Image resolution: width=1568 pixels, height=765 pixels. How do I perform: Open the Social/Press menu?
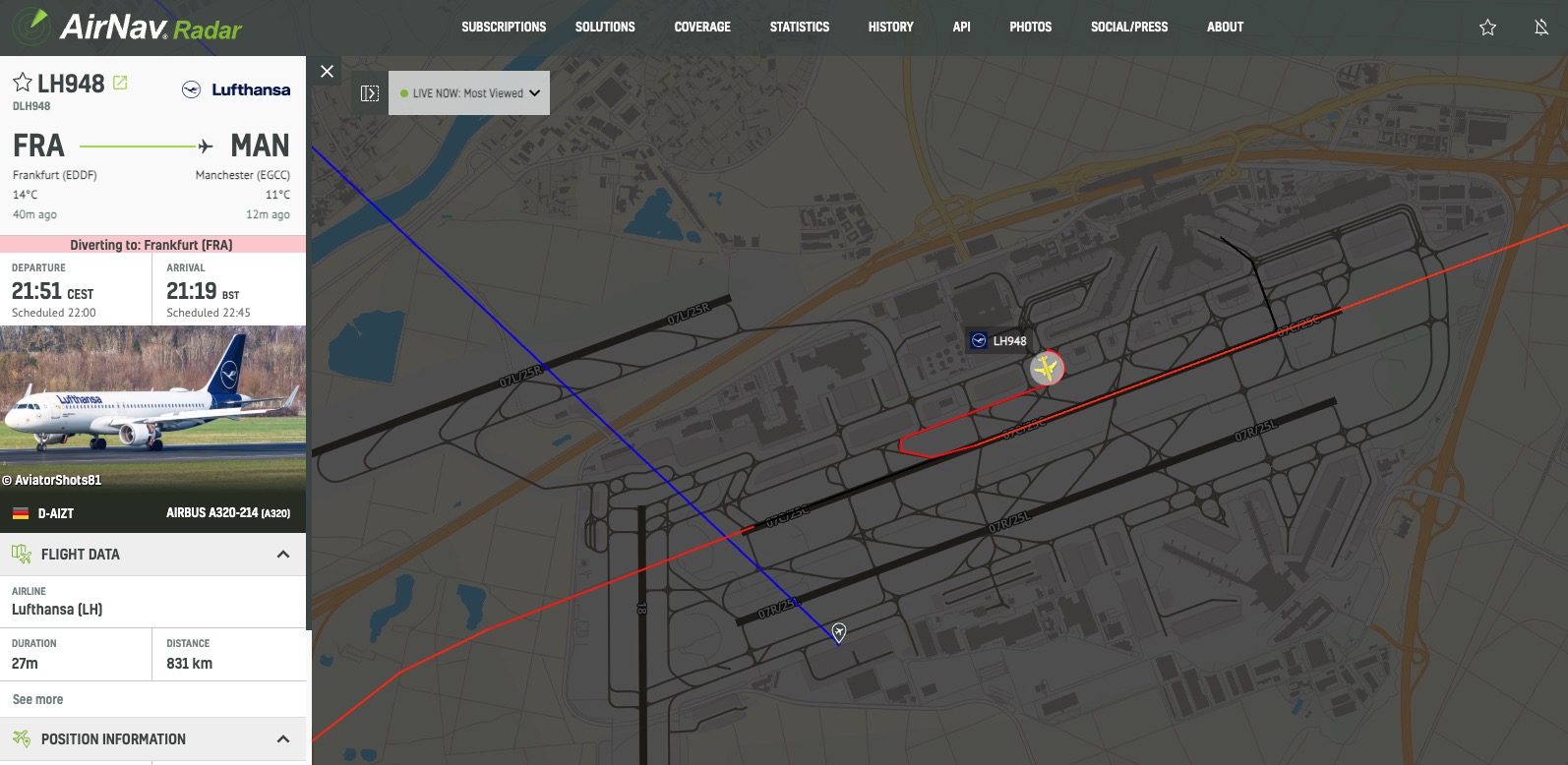click(1129, 27)
